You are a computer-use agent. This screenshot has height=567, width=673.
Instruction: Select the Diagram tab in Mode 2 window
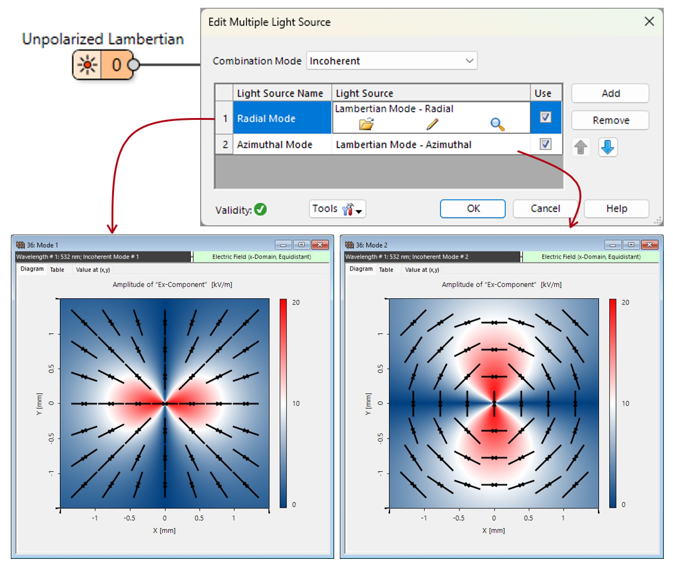tap(360, 269)
